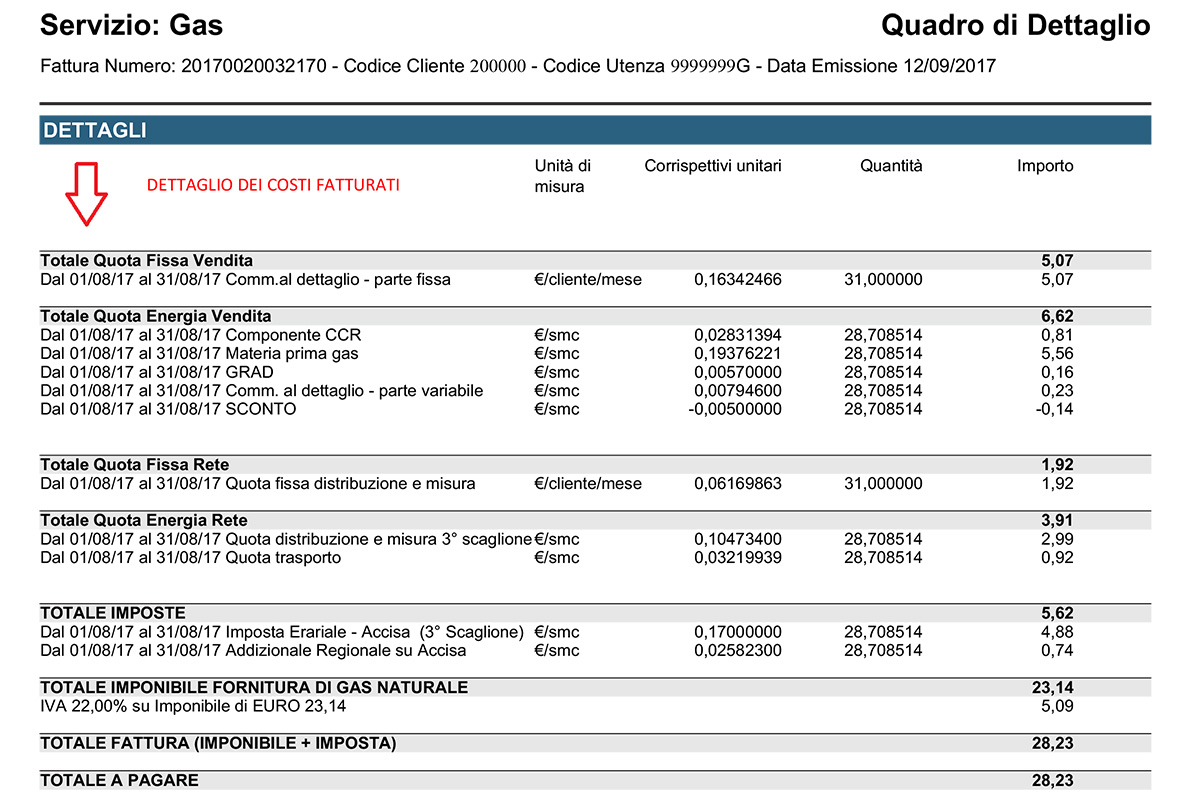
Task: Click the Totale Quota Fissa Vendita row
Action: (x=595, y=261)
